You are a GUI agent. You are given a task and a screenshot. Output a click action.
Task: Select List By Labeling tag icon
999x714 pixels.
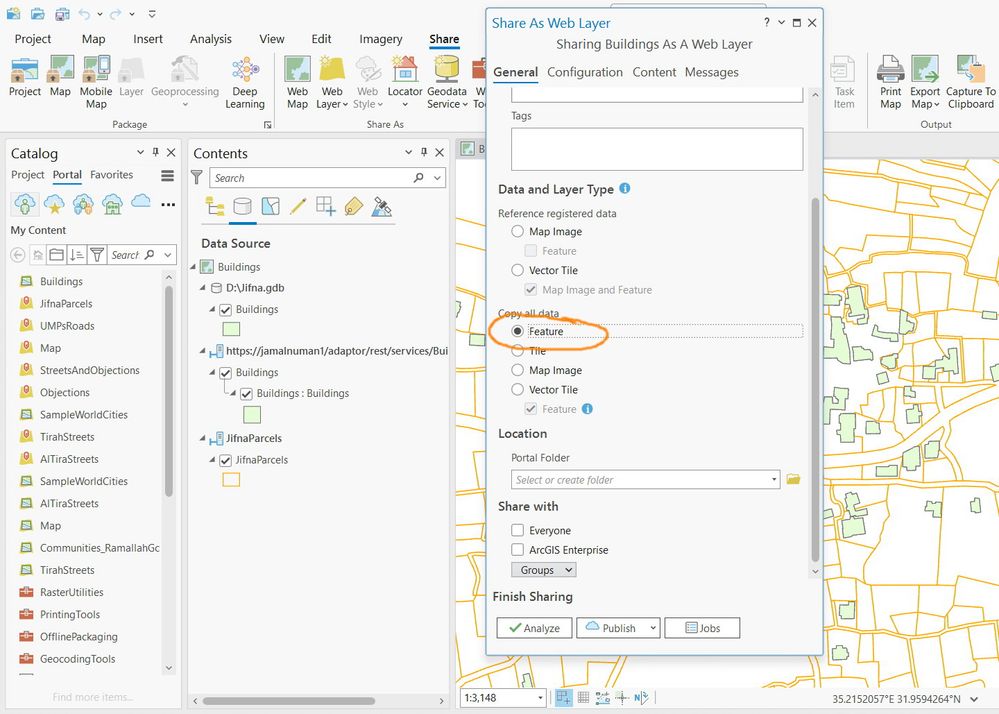click(x=354, y=206)
